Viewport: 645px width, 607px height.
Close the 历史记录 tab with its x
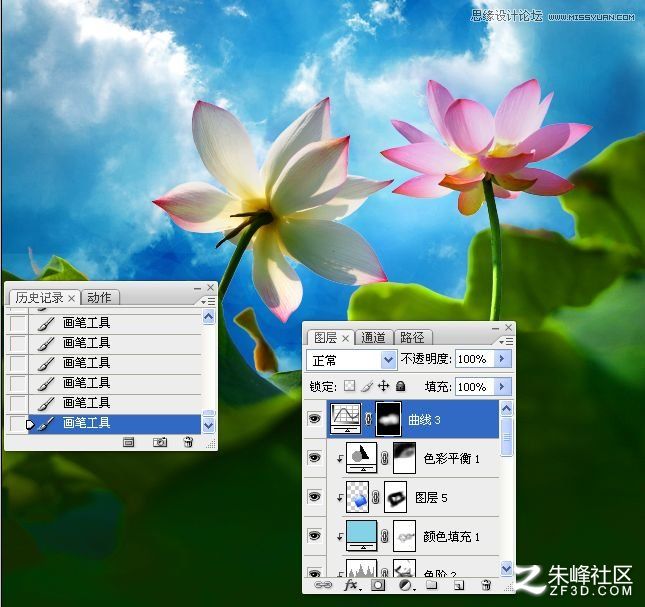(x=72, y=298)
